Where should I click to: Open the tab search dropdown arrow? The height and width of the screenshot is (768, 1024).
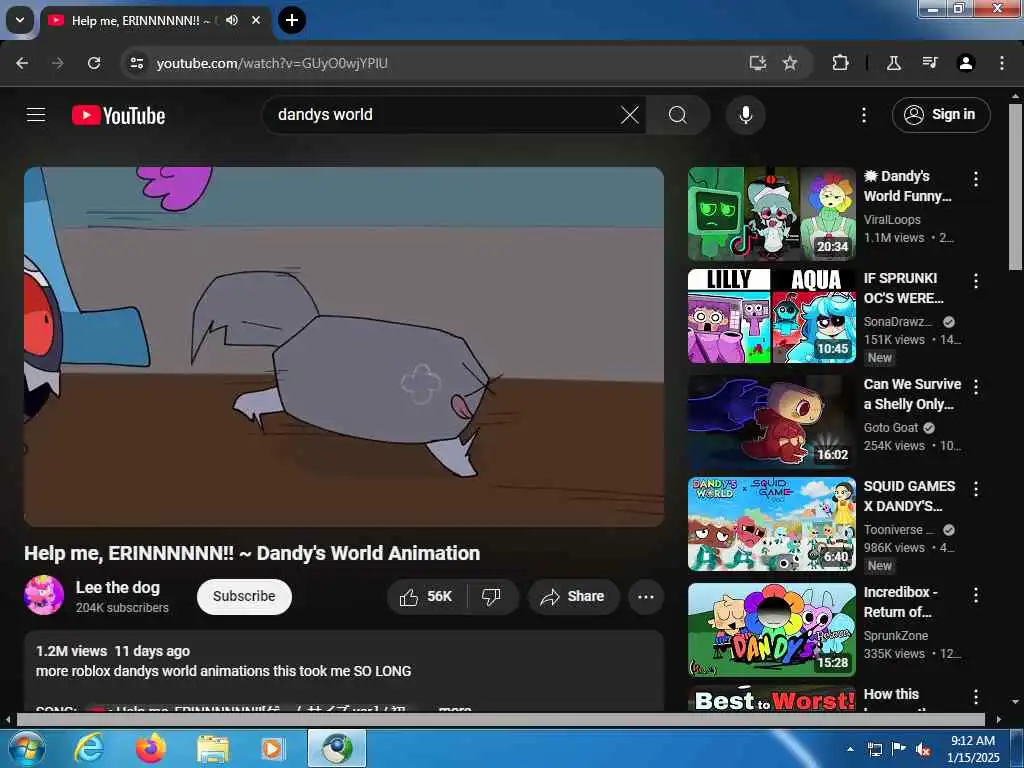pos(20,20)
